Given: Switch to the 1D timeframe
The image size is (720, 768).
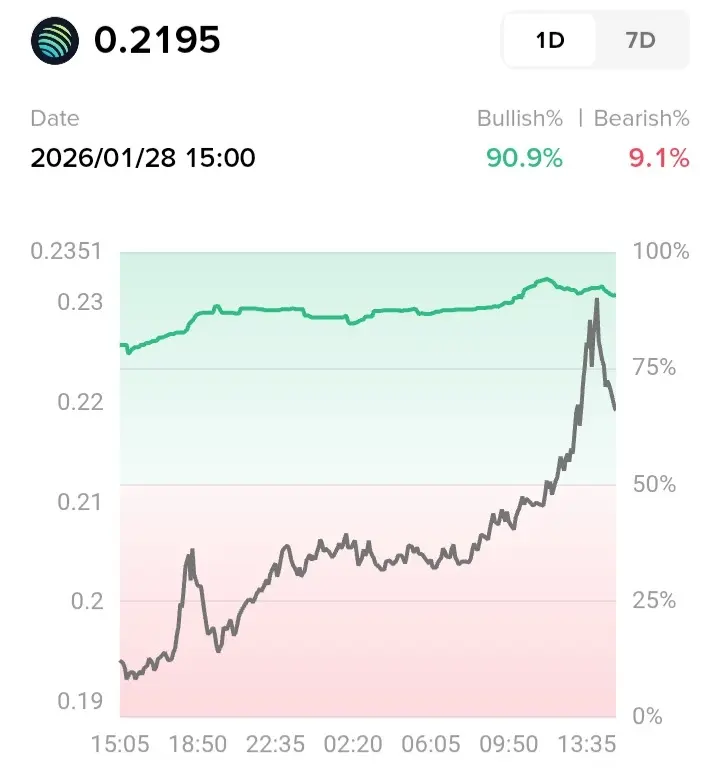Looking at the screenshot, I should click(550, 40).
